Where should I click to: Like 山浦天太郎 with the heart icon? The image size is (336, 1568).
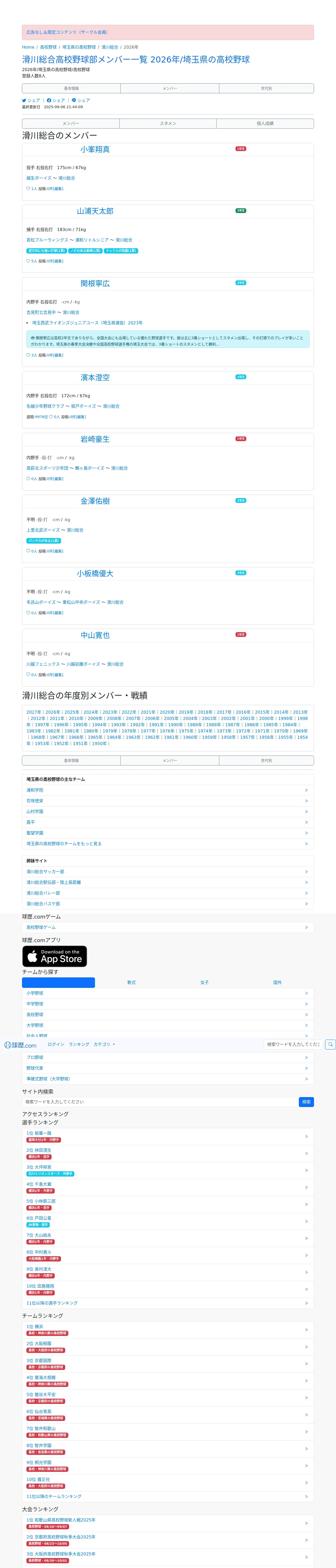28,261
